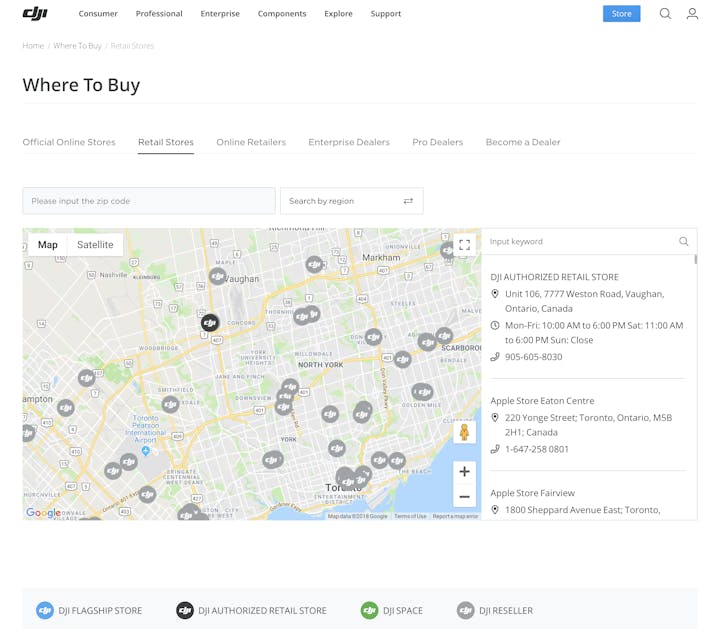Focus the Input keyword field
Viewport: 720px width, 629px height.
[579, 241]
